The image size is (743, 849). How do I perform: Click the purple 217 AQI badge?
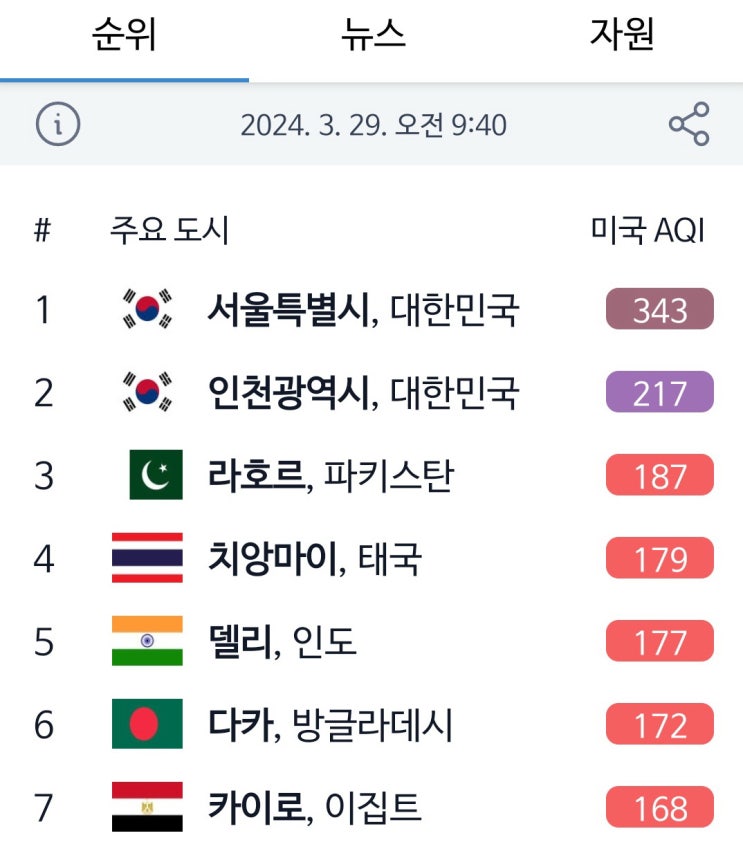(660, 392)
